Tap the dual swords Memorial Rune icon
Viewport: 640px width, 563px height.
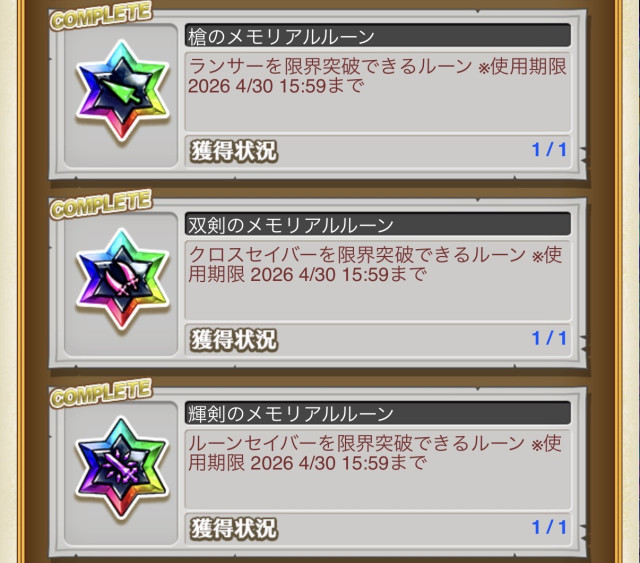pyautogui.click(x=122, y=280)
